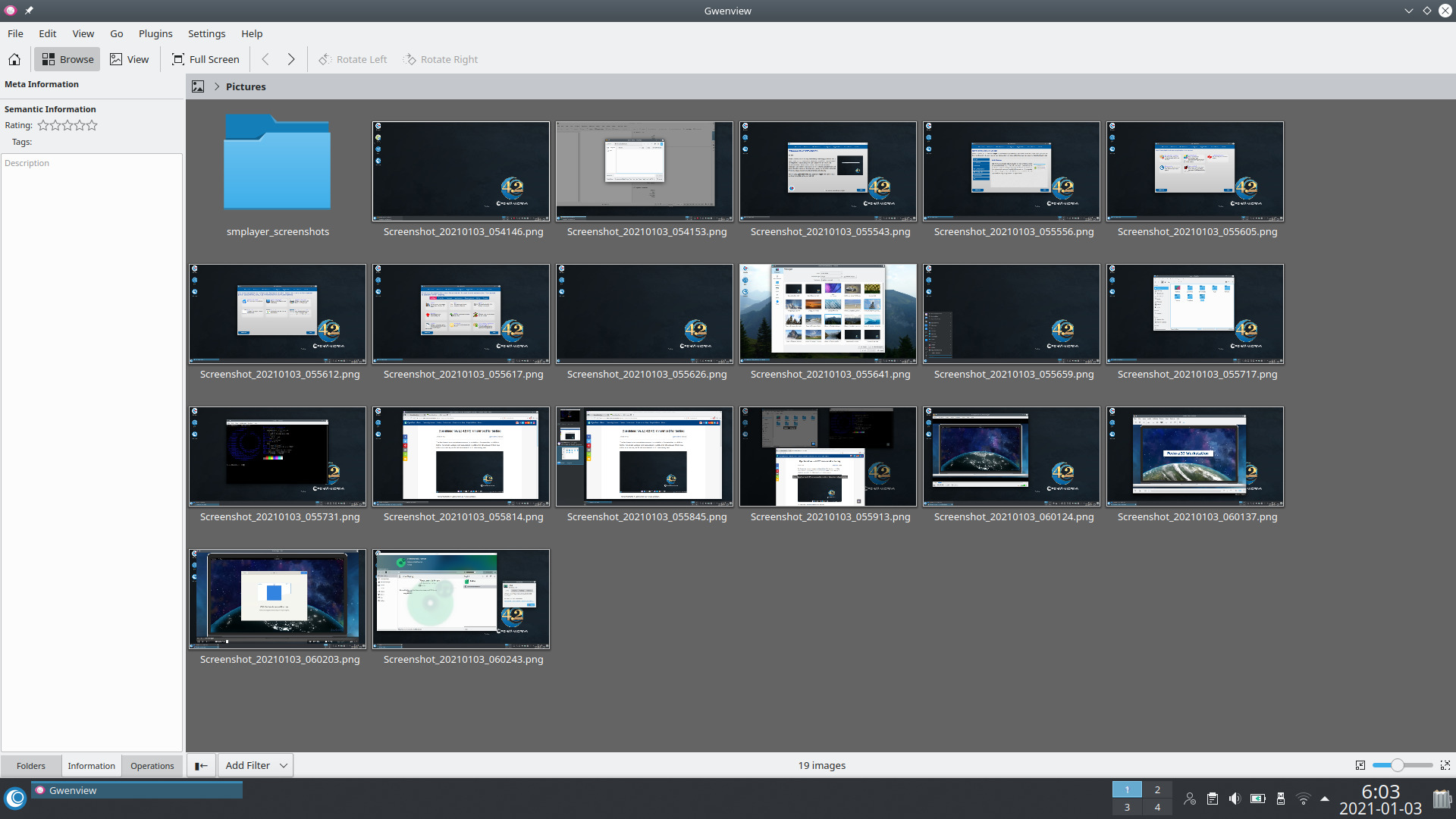Open the breadcrumb root image icon
Viewport: 1456px width, 819px height.
198,86
